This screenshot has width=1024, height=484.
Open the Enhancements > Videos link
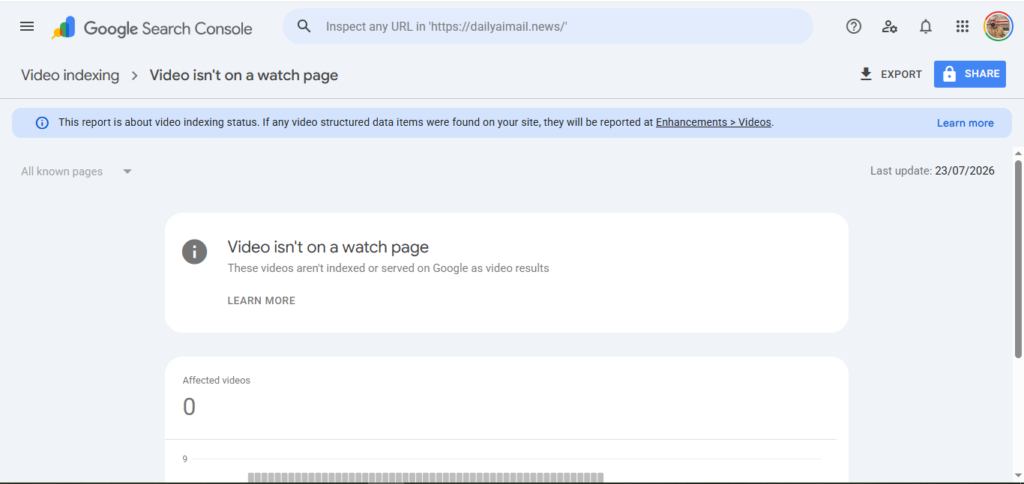(713, 122)
